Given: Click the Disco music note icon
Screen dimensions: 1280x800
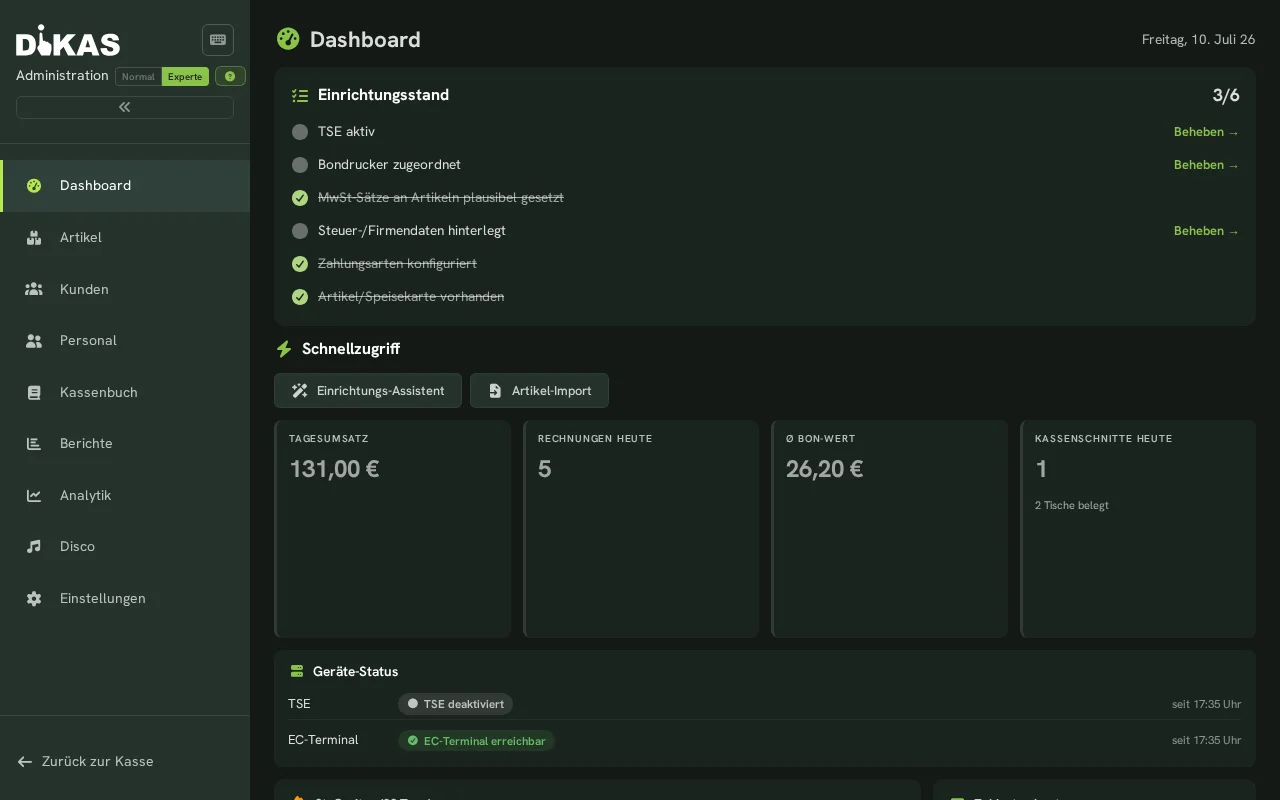Looking at the screenshot, I should pos(34,546).
